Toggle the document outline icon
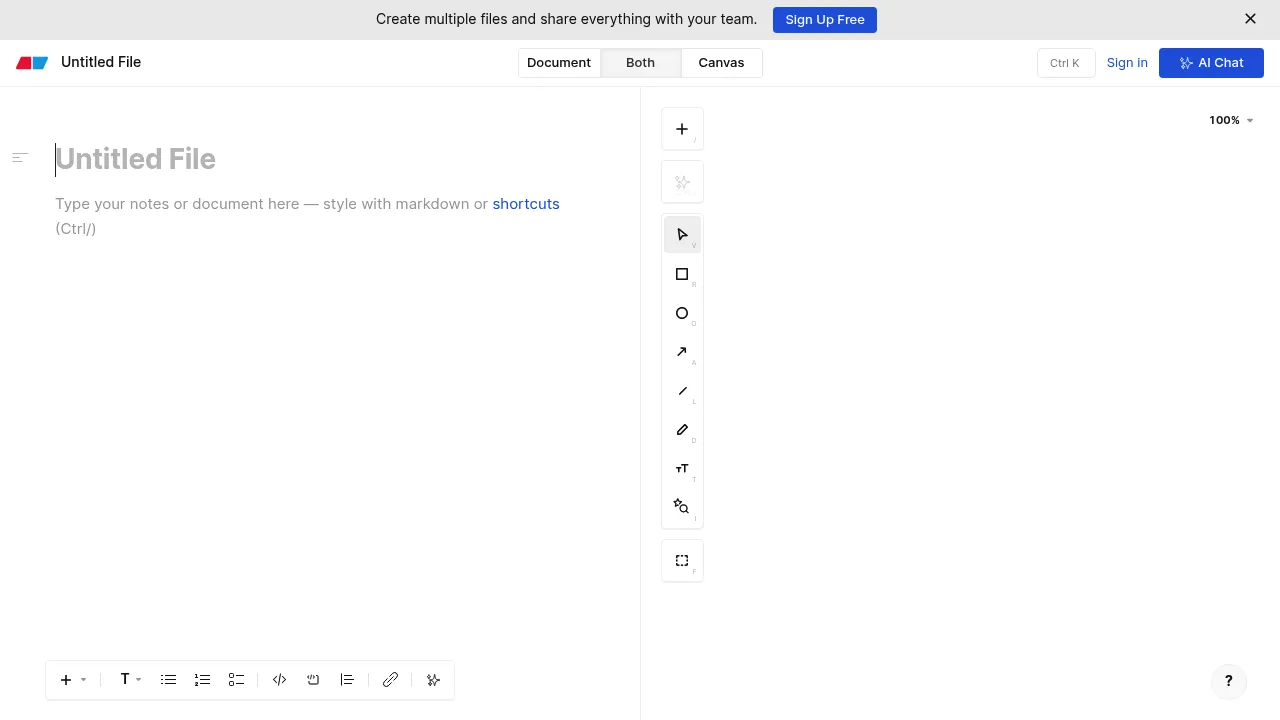 coord(20,158)
